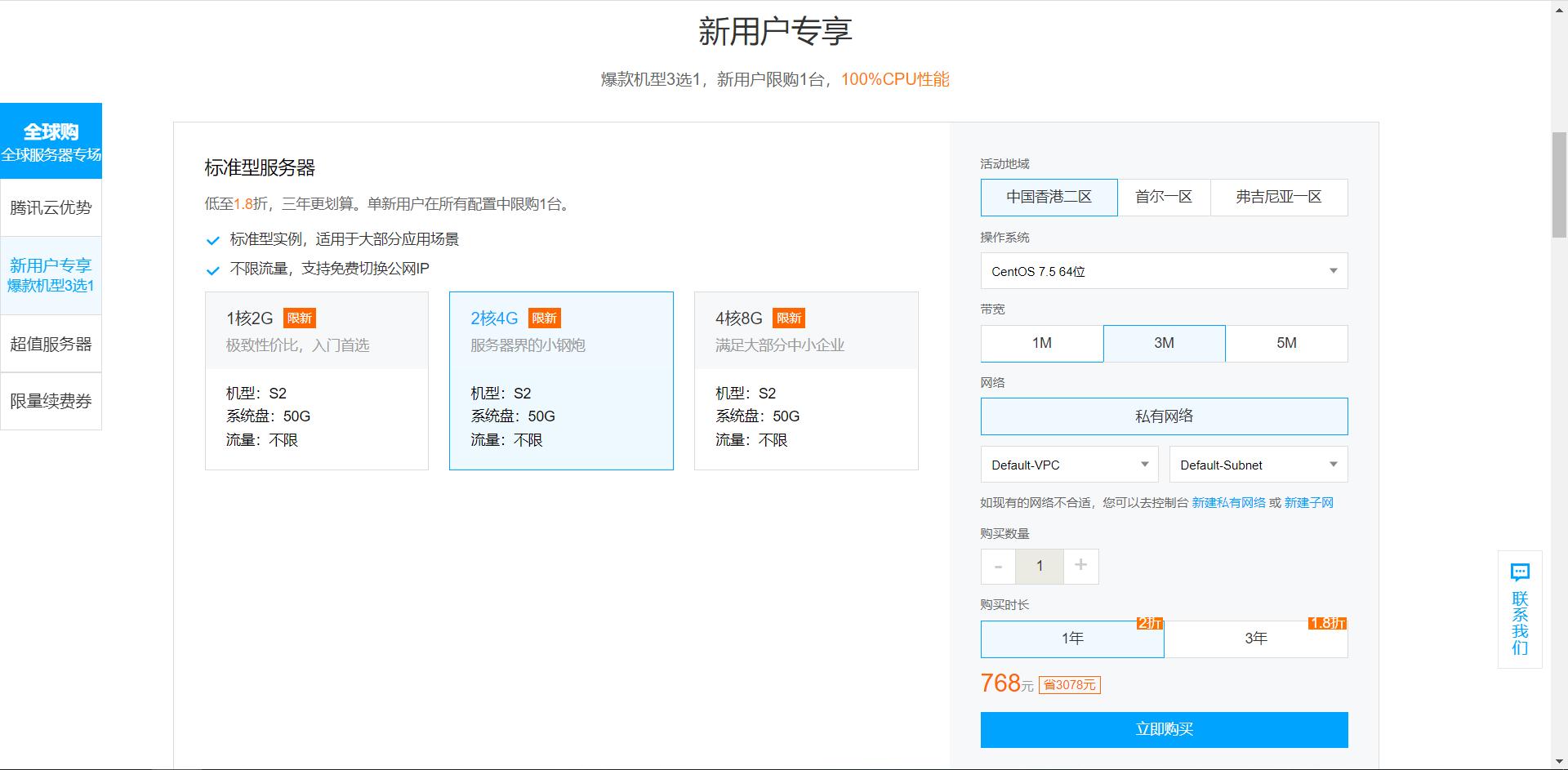The width and height of the screenshot is (1568, 770).
Task: Expand the Default-Subnet dropdown
Action: [x=1258, y=464]
